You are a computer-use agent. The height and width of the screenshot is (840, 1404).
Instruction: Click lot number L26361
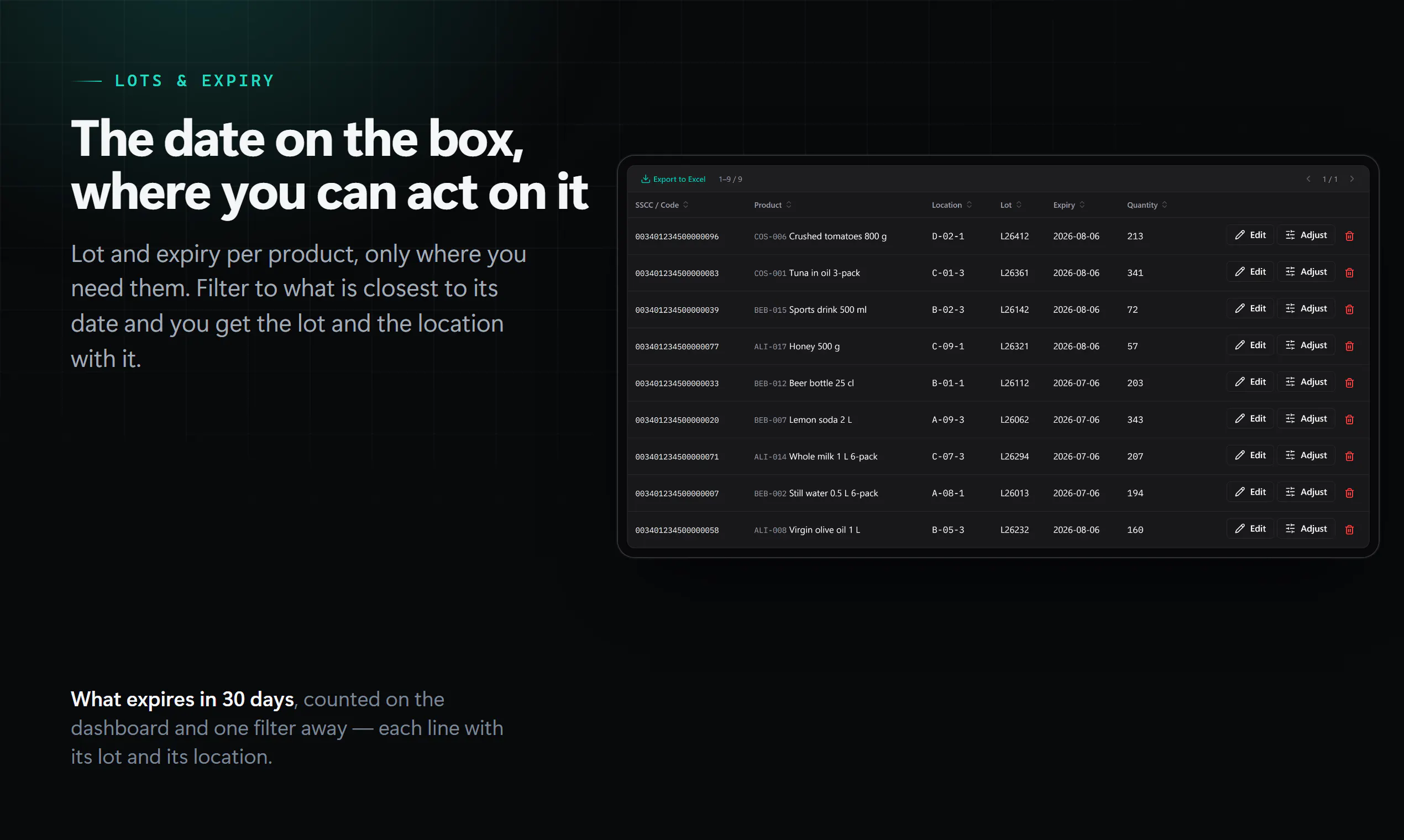1014,273
